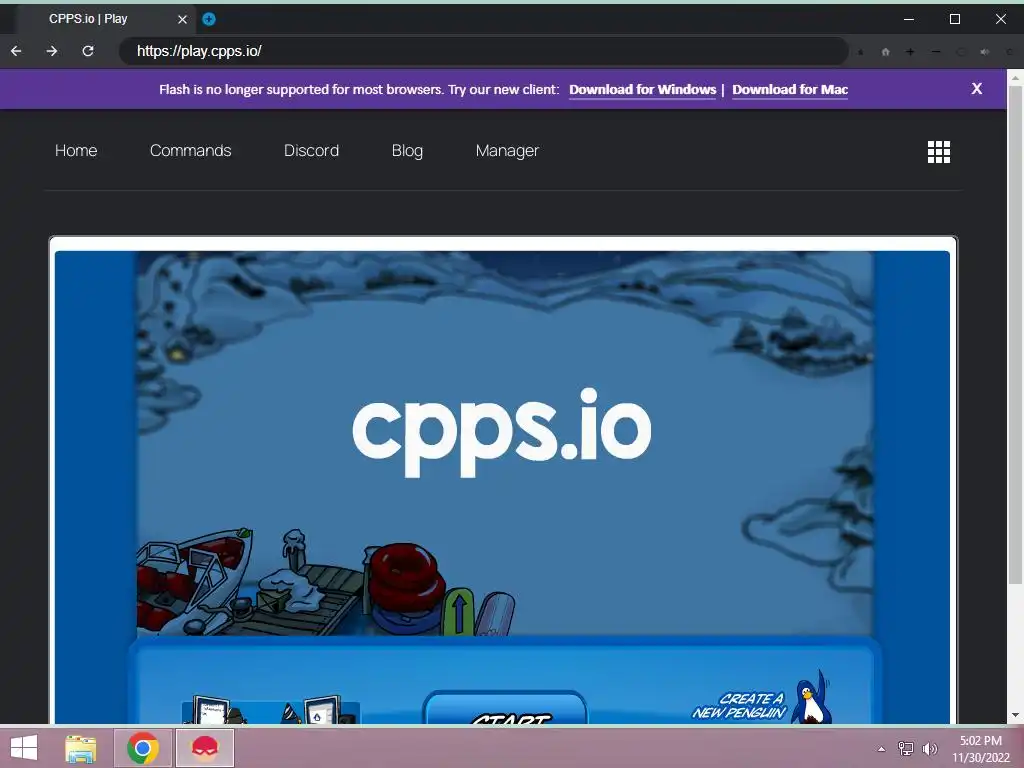
Task: Zoom in with the plus icon
Action: 910,52
